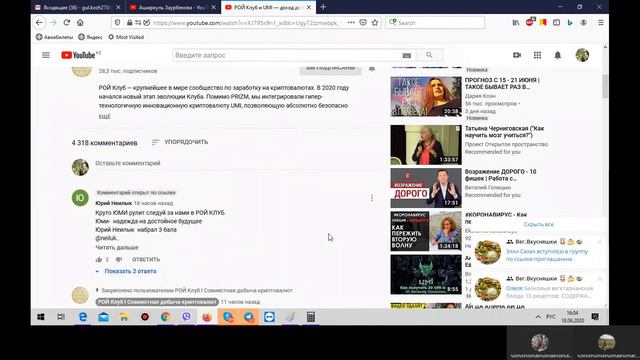Click the page vertical scrollbar thumb
The image size is (640, 360).
point(604,86)
